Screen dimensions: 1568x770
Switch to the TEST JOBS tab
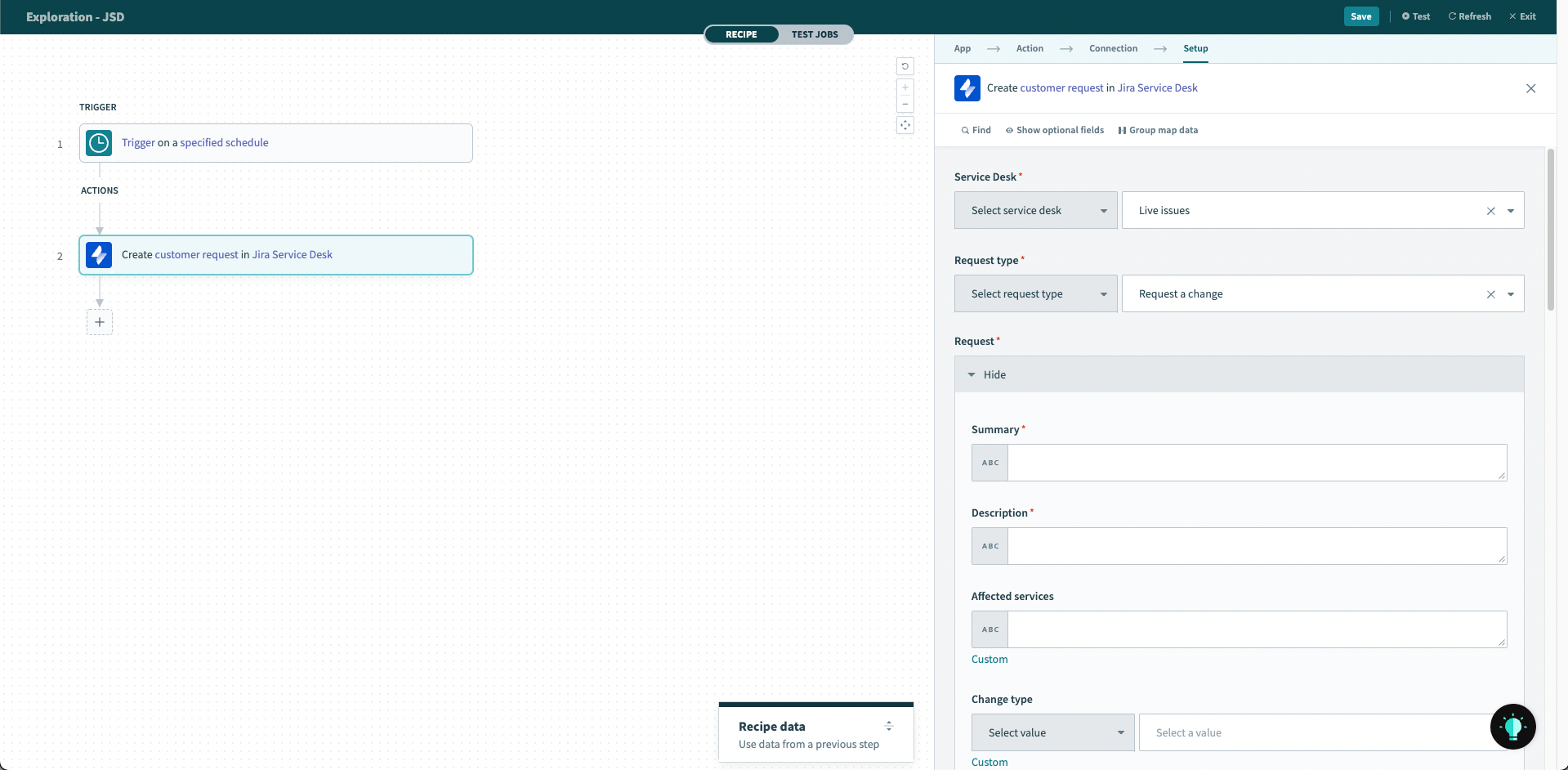[x=815, y=34]
